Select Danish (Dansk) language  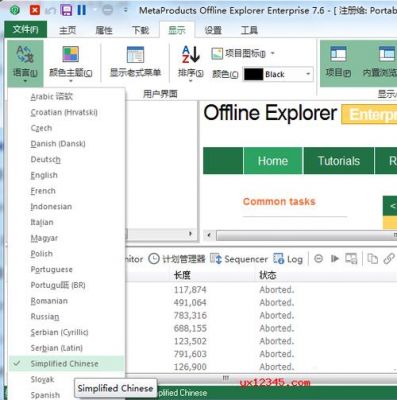67,144
